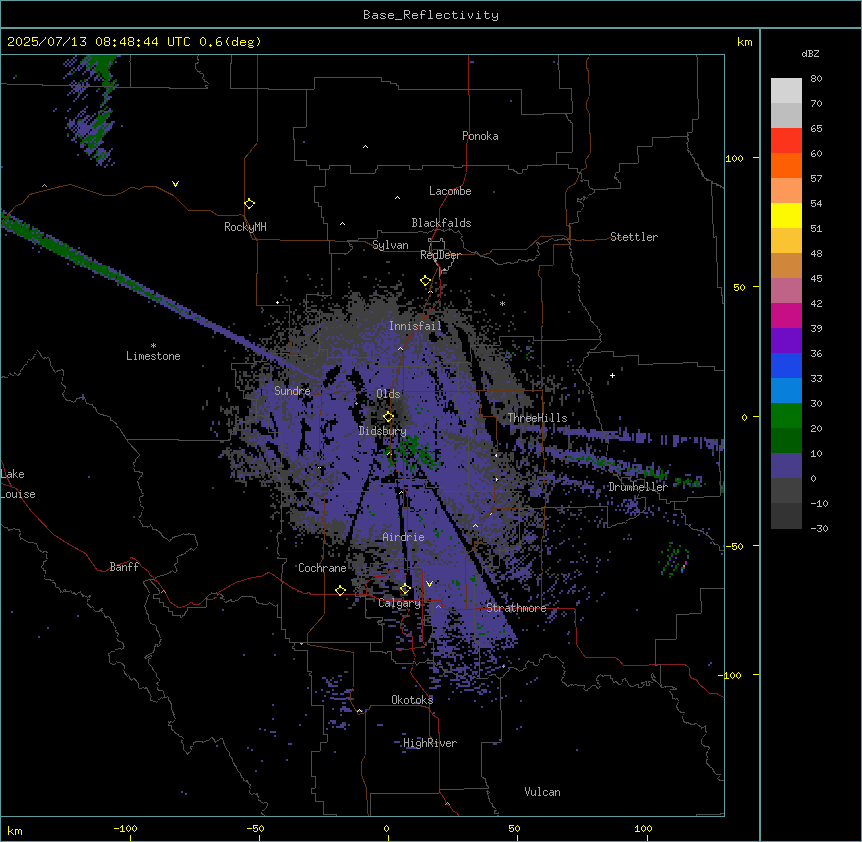
Task: Click the yellow radar site marker near Olds
Action: (x=388, y=417)
